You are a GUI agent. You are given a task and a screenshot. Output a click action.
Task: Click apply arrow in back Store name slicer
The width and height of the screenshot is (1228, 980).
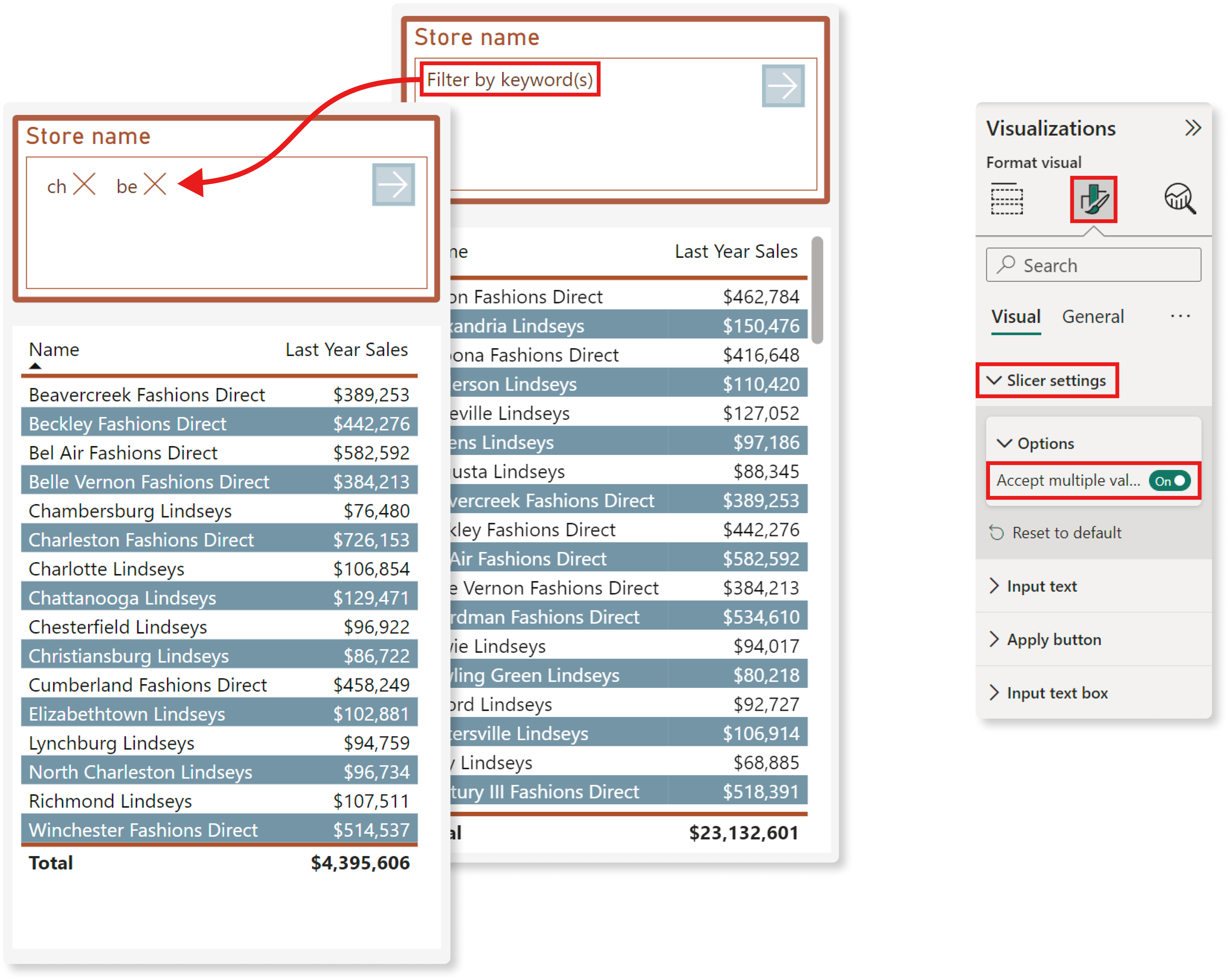tap(783, 86)
